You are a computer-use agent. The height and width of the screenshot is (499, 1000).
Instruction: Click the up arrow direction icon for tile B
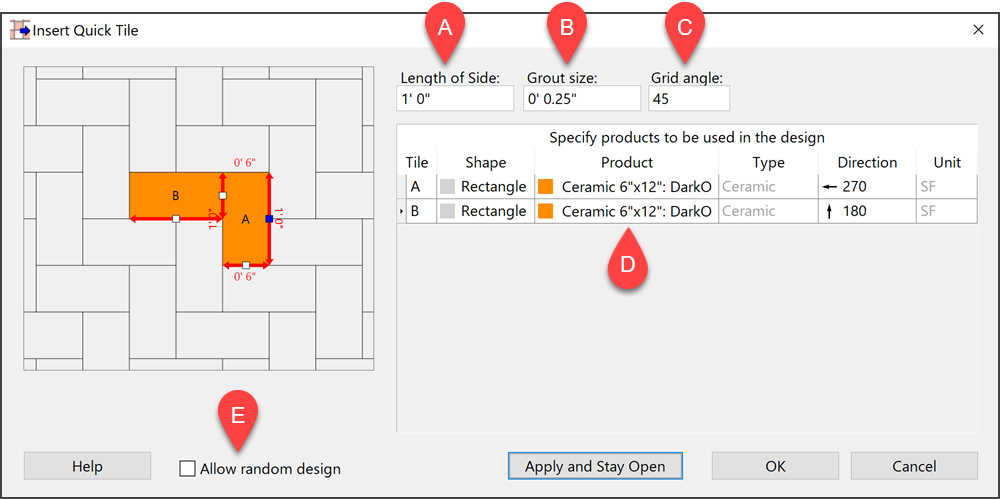pos(829,212)
